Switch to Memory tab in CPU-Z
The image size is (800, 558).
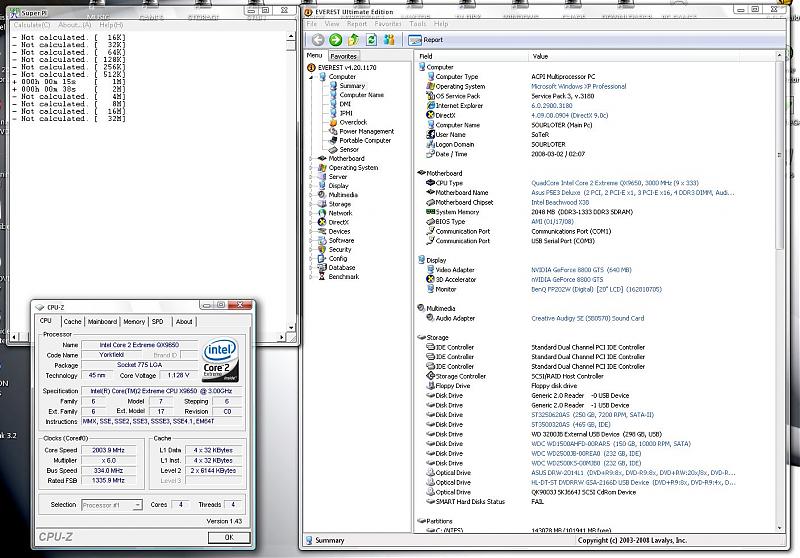point(134,322)
